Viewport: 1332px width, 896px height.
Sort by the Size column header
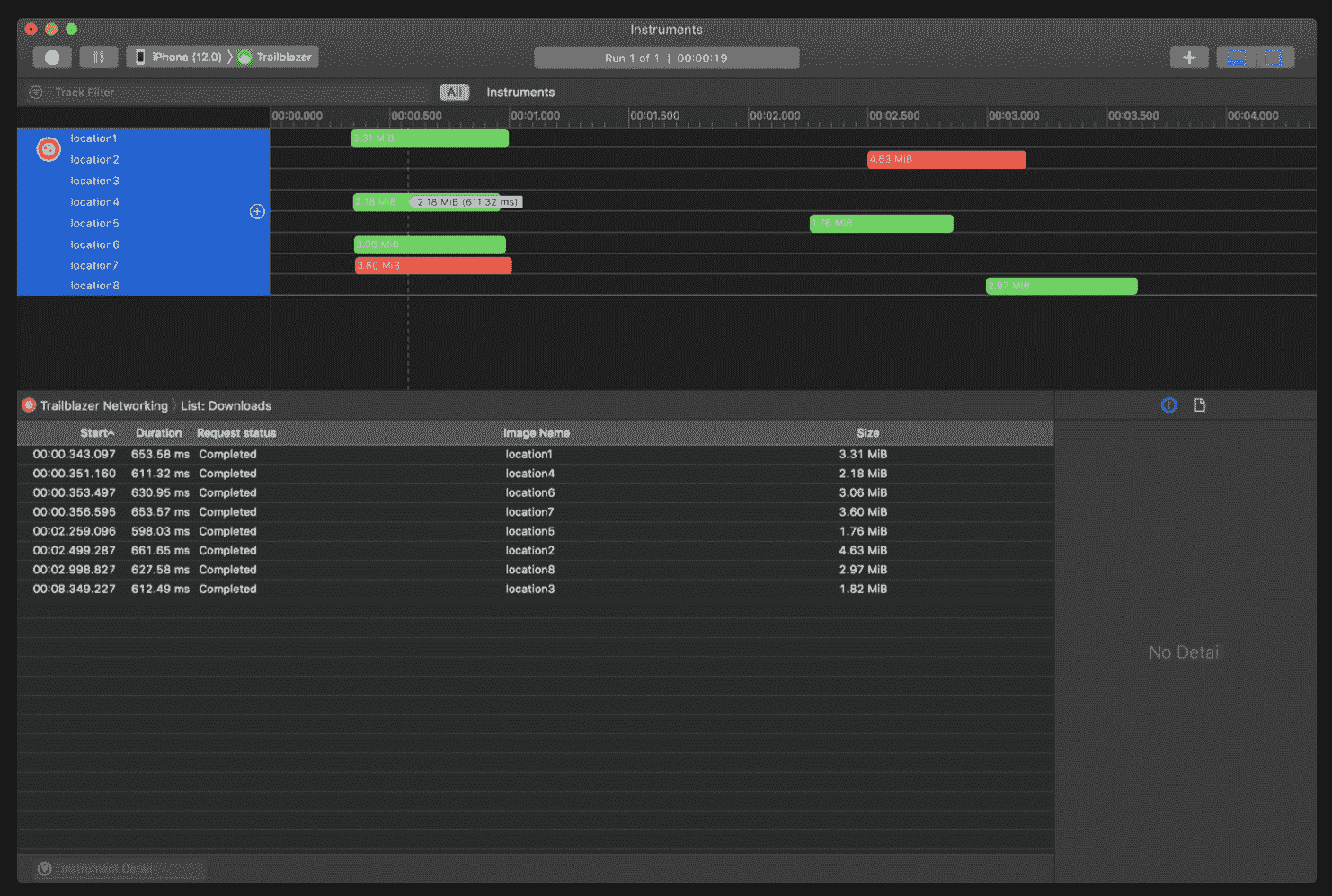coord(868,433)
